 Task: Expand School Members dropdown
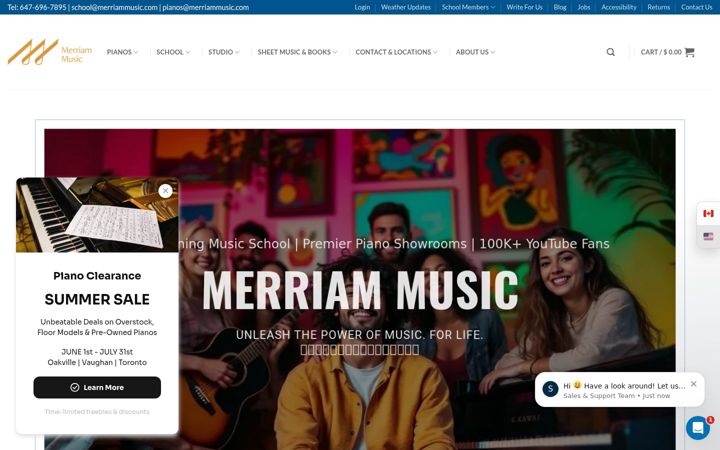tap(468, 7)
